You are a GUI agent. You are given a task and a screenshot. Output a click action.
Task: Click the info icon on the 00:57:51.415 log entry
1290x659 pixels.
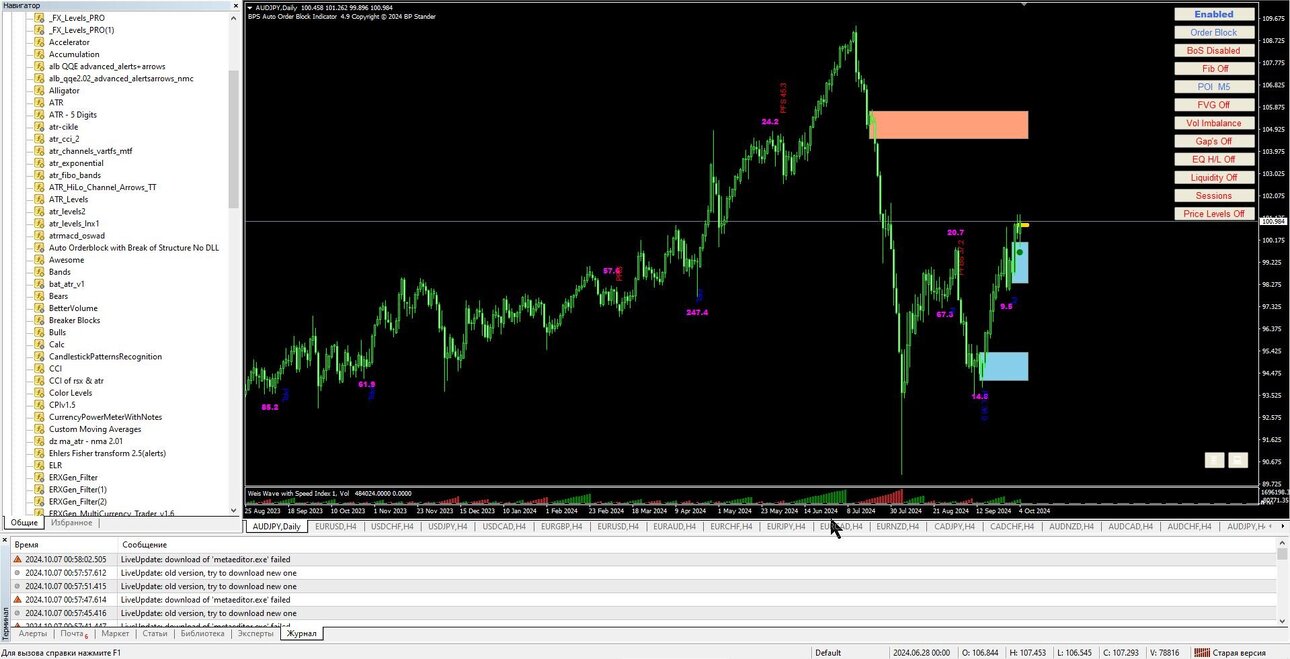pyautogui.click(x=18, y=586)
